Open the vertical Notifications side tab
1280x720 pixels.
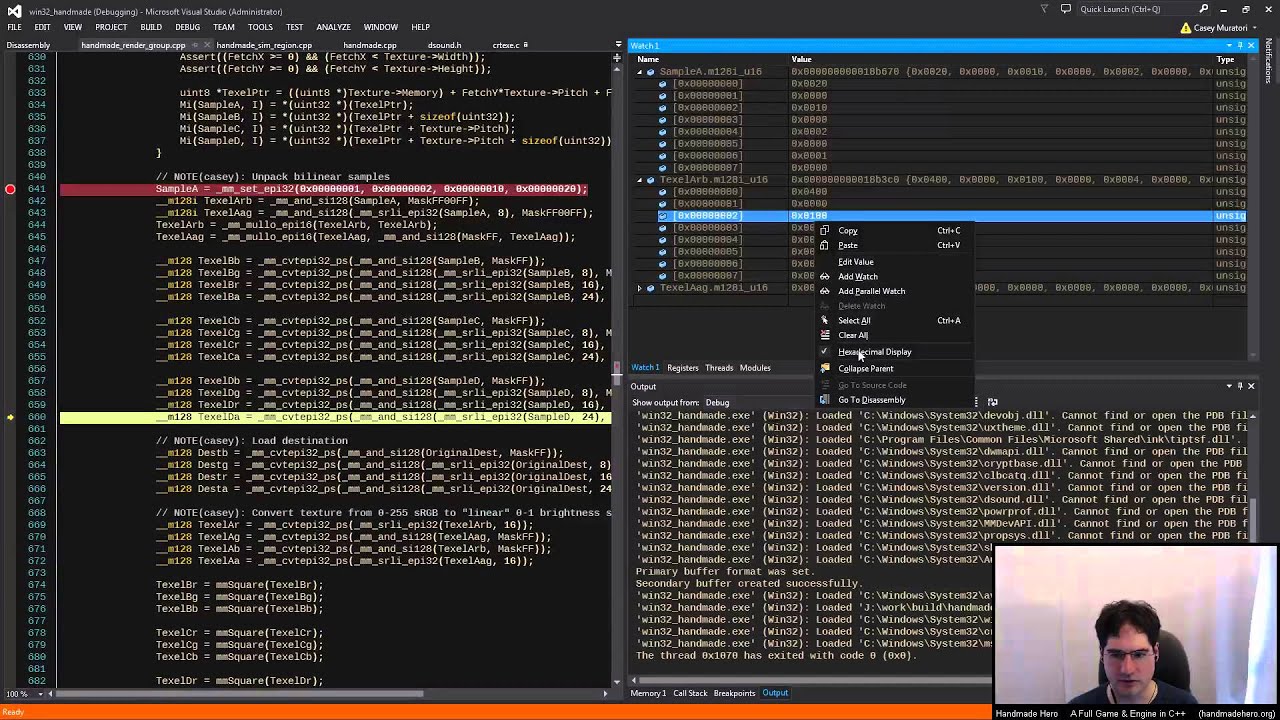point(1270,62)
